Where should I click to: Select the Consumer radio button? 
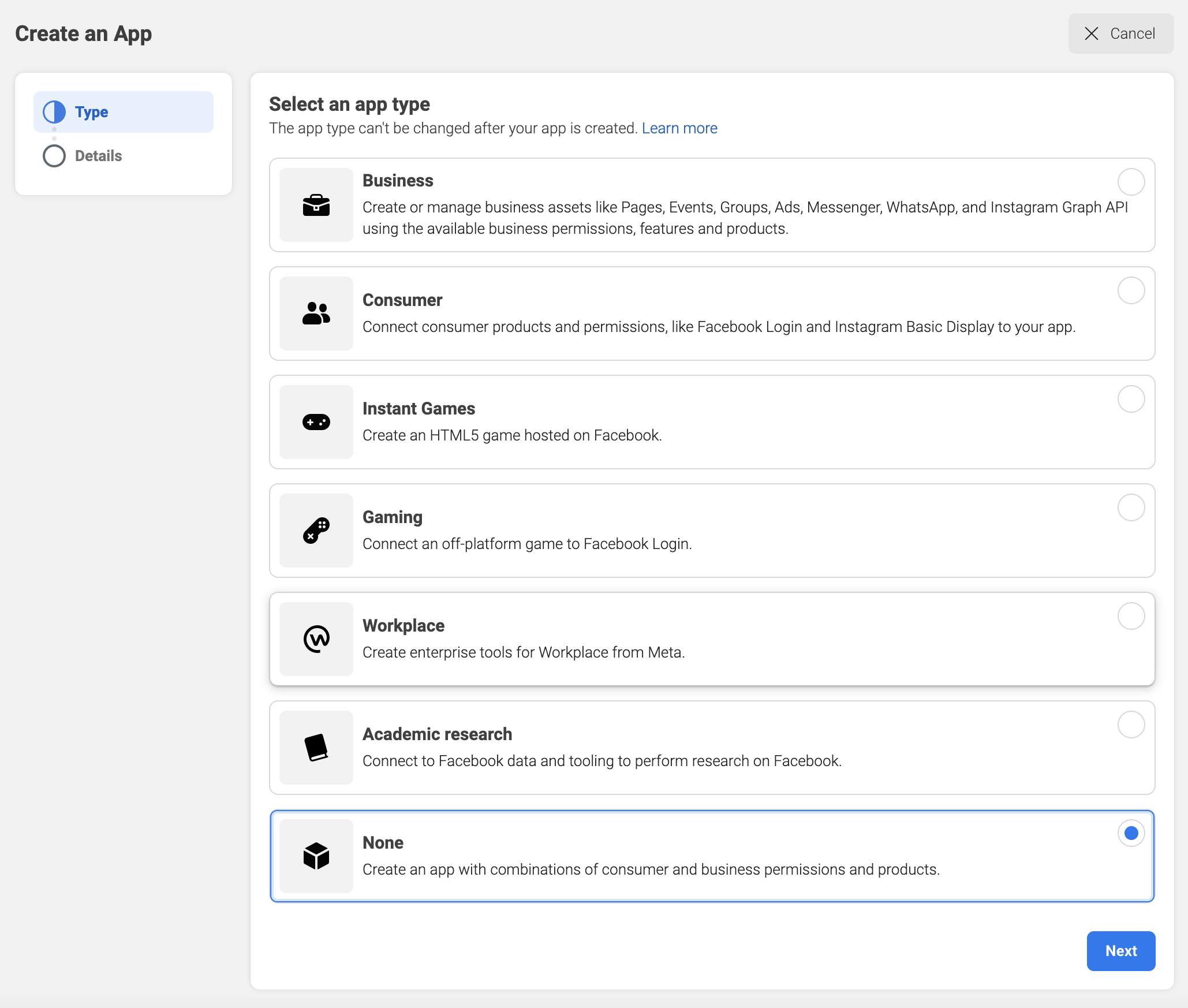1131,290
